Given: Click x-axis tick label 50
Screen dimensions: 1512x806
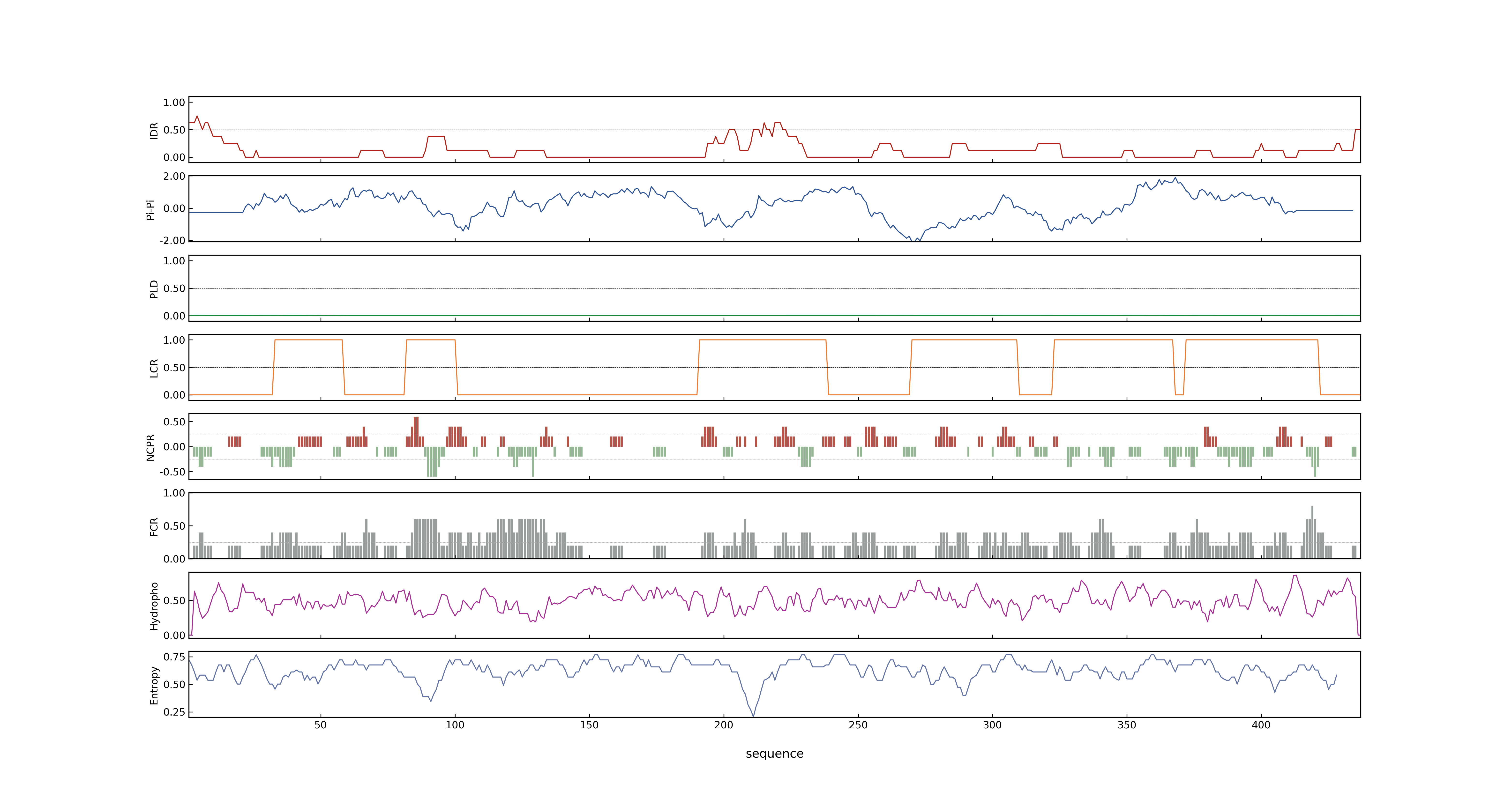Looking at the screenshot, I should [x=321, y=725].
